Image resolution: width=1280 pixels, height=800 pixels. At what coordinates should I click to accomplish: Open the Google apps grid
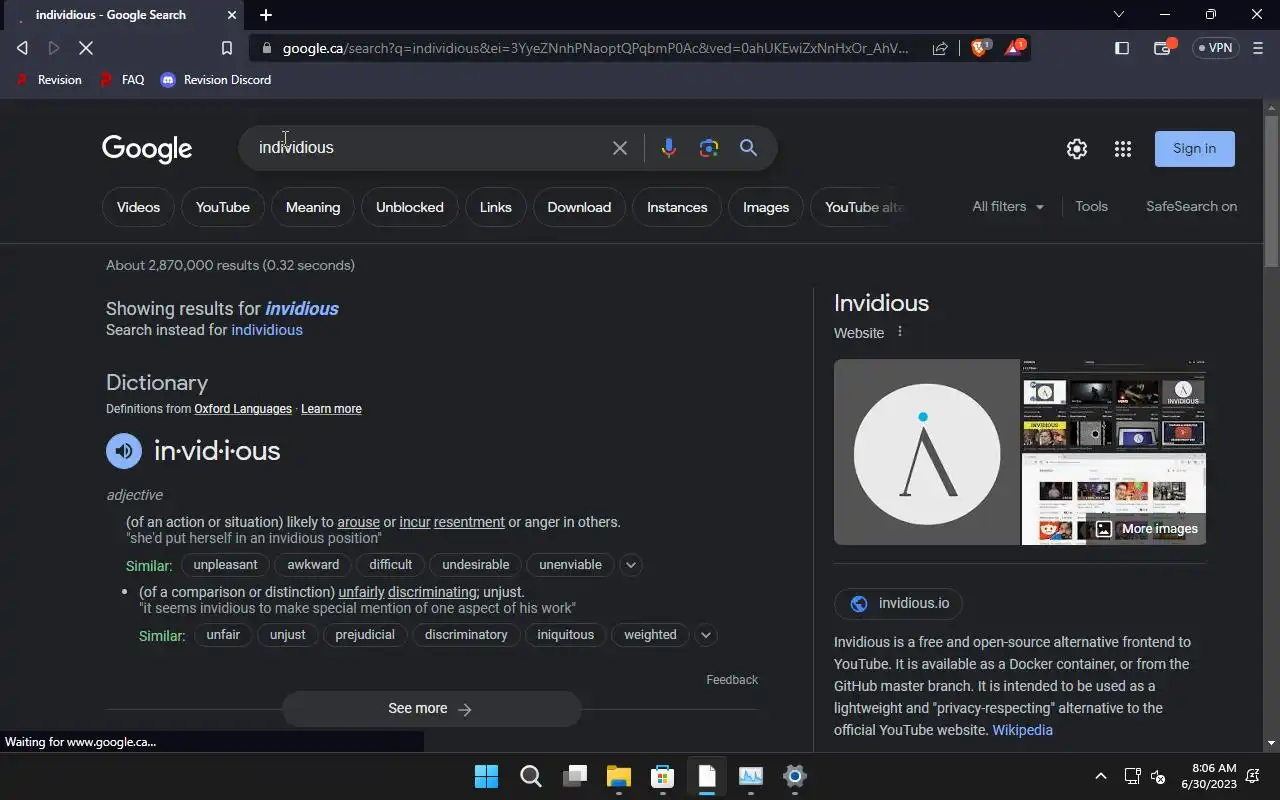(1123, 149)
